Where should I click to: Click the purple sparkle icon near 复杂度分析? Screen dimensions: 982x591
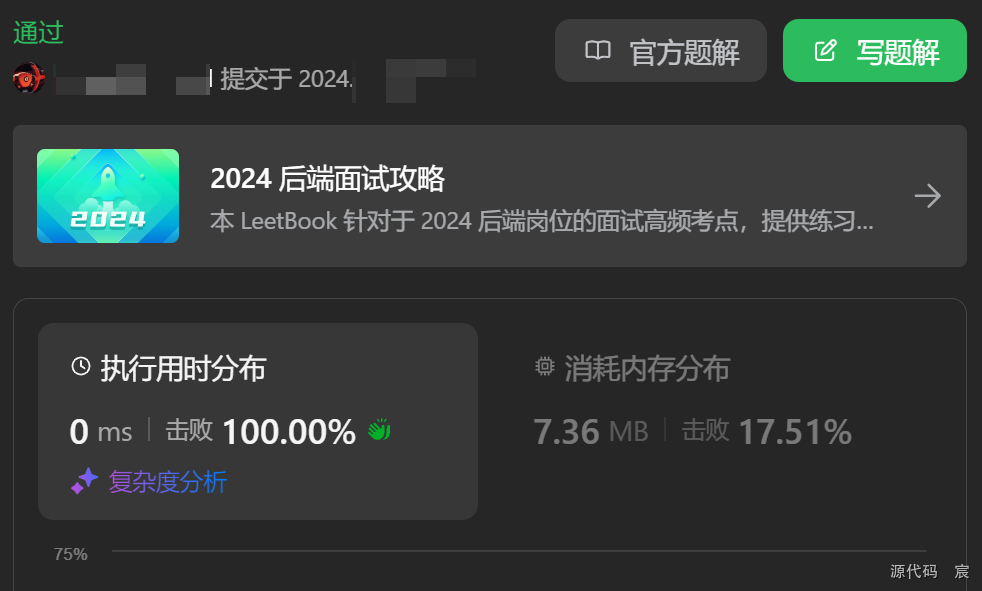tap(85, 481)
